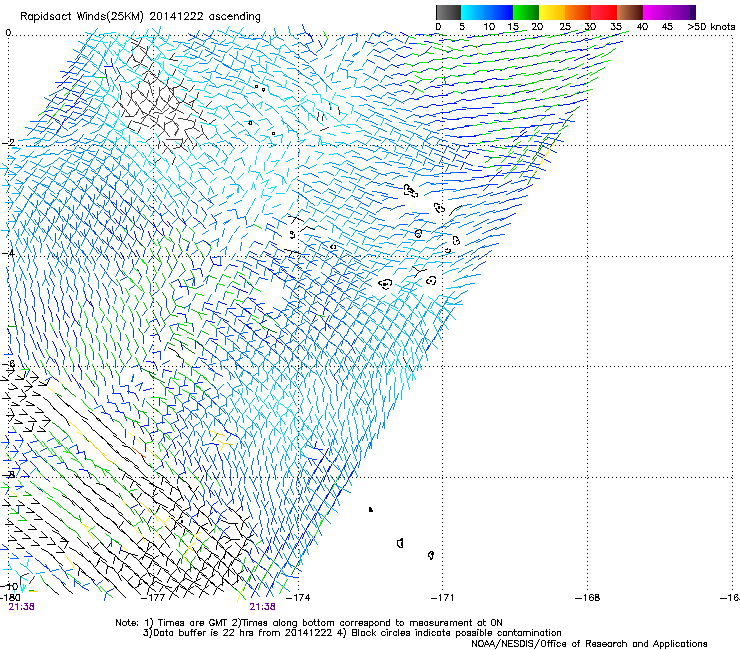Click the latitude label '-10'
Viewport: 740px width, 650px height.
pos(10,587)
